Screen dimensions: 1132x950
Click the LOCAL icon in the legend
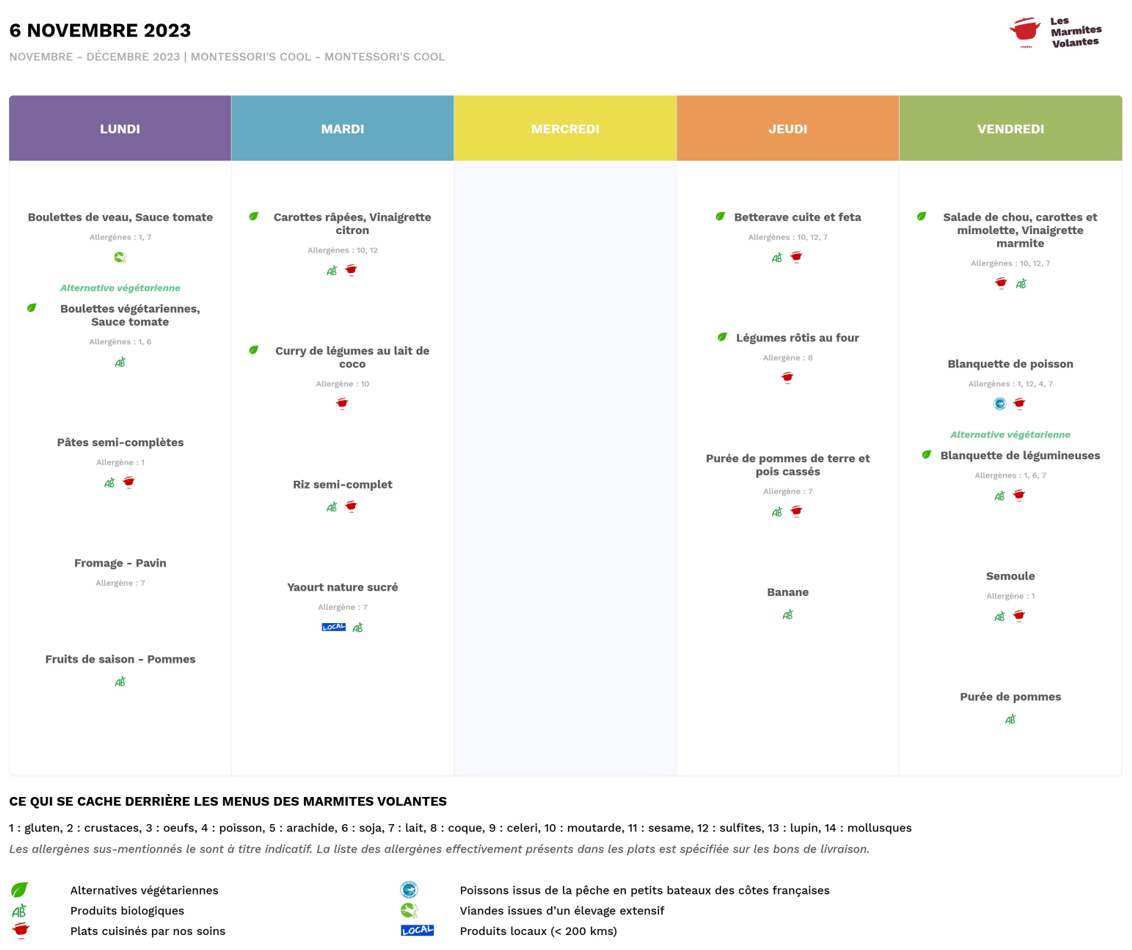(417, 931)
